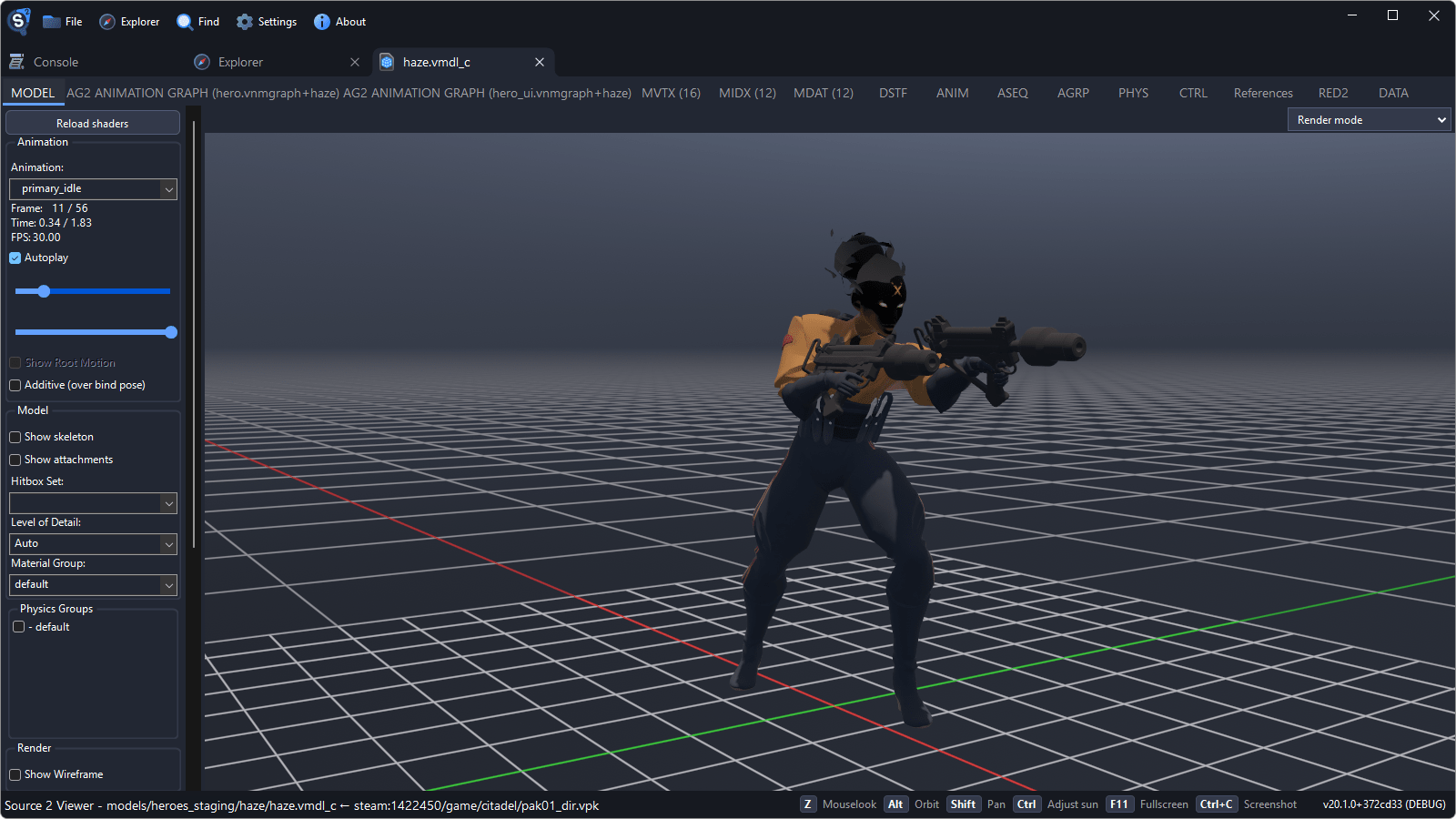Click the animation frame slider thumb
The width and height of the screenshot is (1456, 819).
click(x=44, y=291)
